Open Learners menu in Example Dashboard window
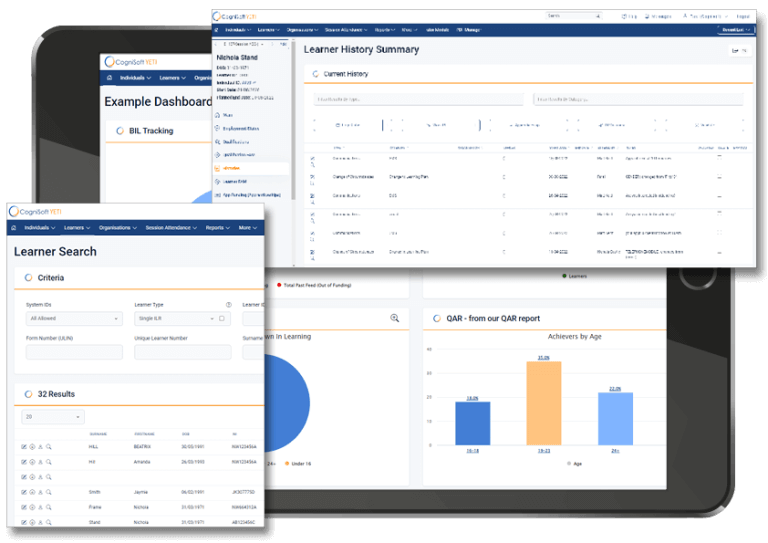The width and height of the screenshot is (768, 543). coord(172,78)
